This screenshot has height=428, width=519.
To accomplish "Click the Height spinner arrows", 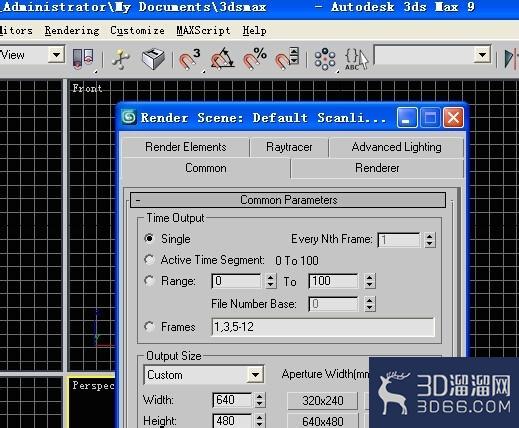I will coord(259,421).
